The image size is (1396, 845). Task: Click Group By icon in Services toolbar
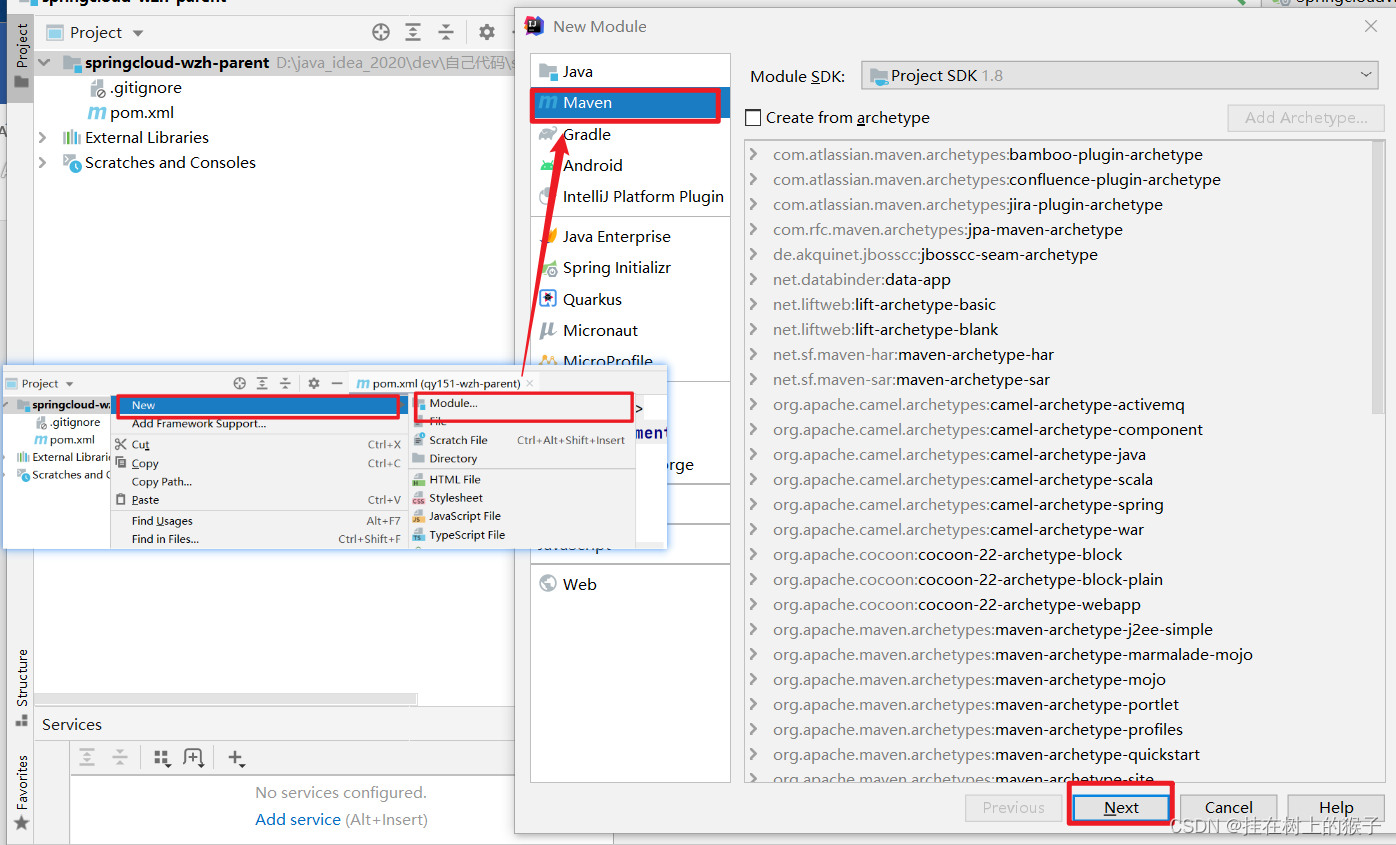[162, 758]
